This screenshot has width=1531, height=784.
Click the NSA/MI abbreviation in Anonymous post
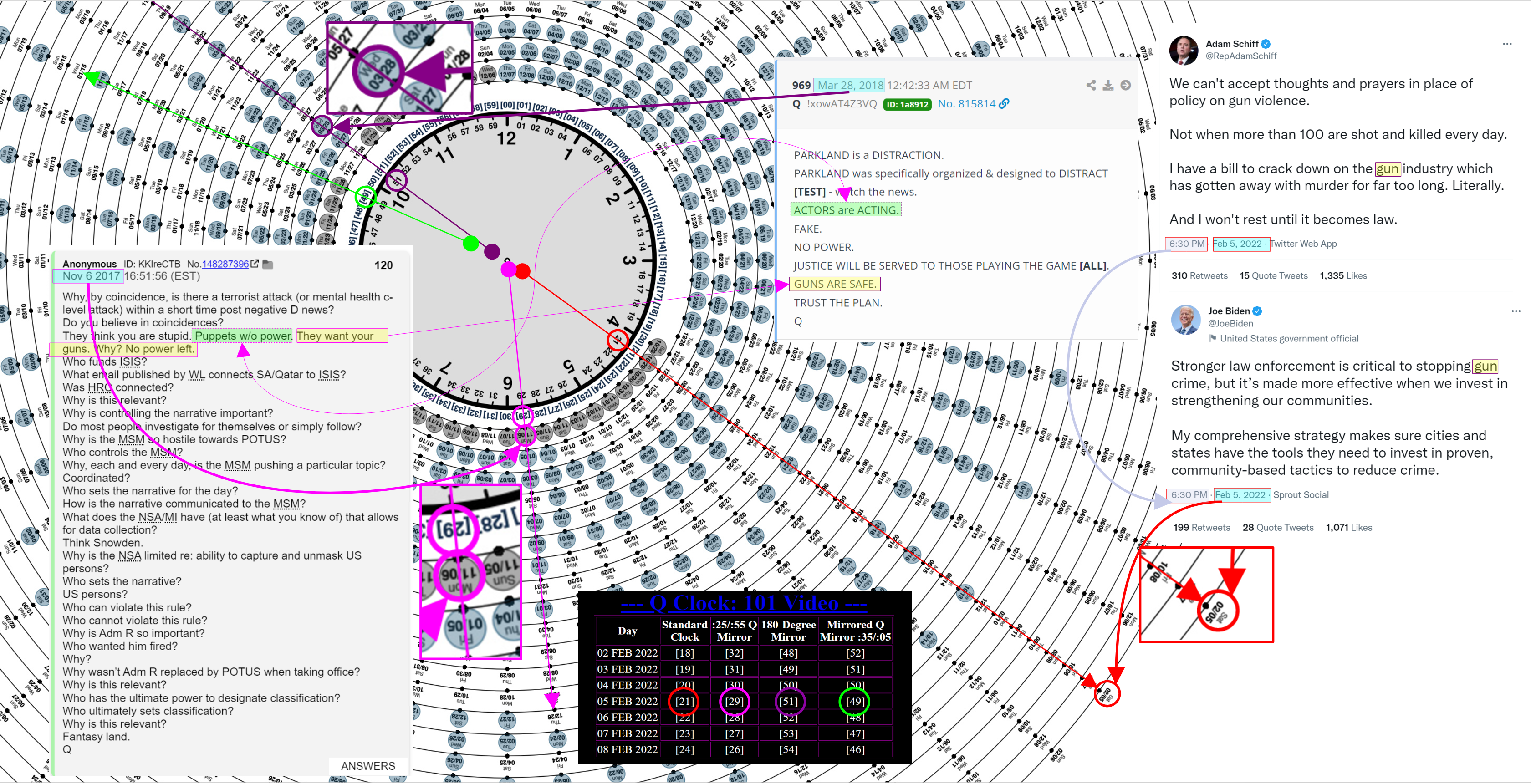pos(158,517)
